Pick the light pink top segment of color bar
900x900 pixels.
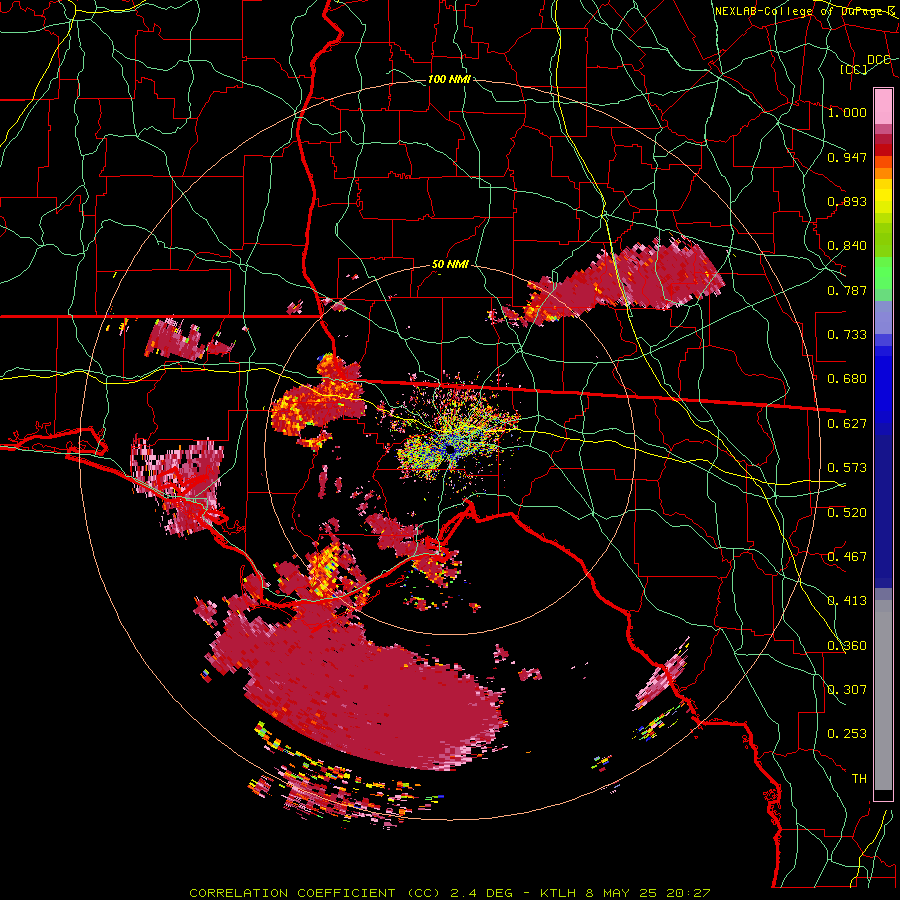(x=883, y=106)
